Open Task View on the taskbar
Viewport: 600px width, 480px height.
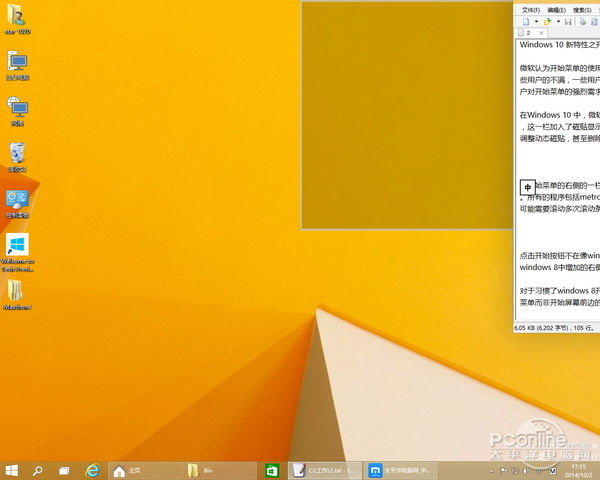[63, 469]
